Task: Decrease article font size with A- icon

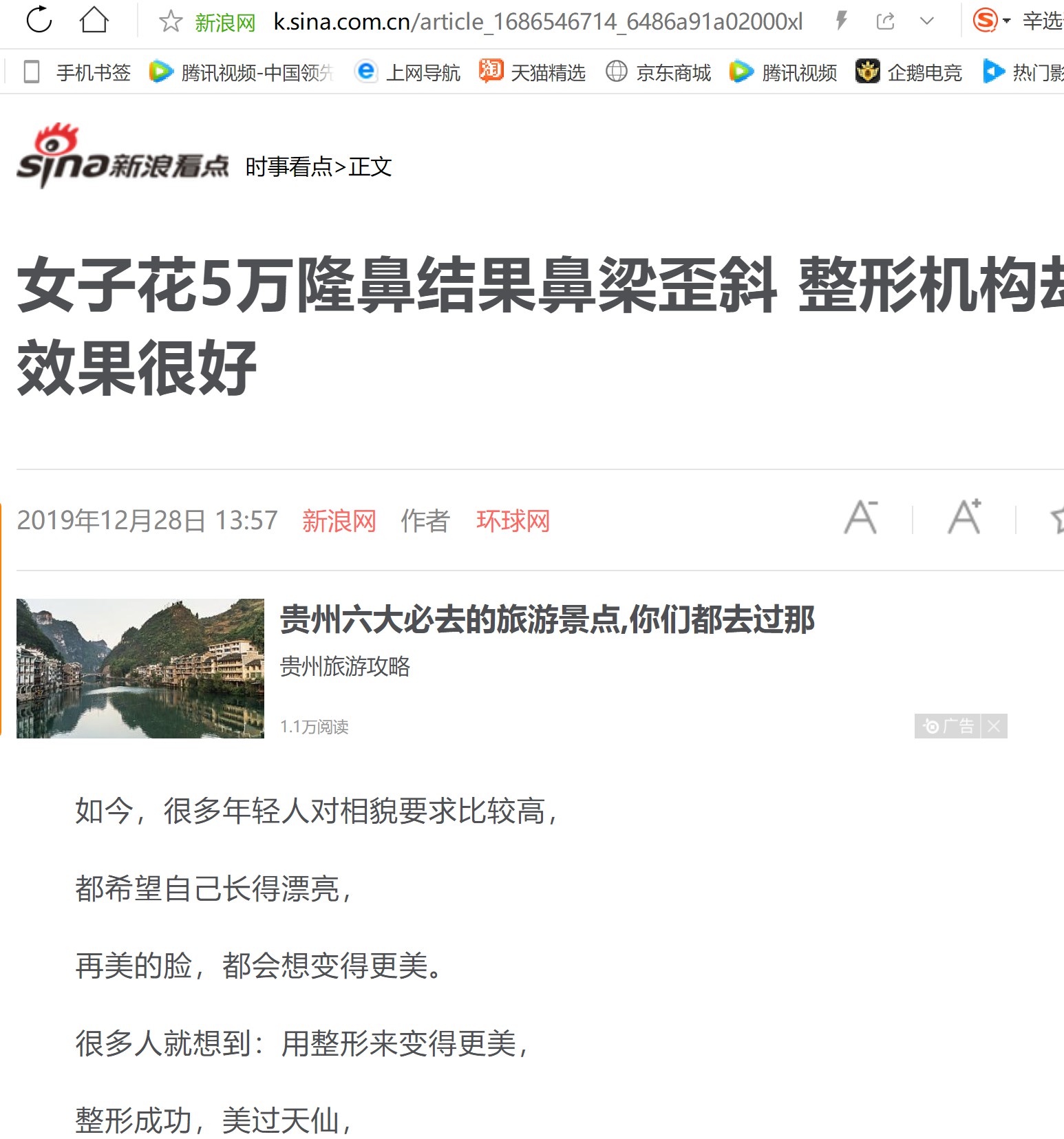Action: pos(861,518)
